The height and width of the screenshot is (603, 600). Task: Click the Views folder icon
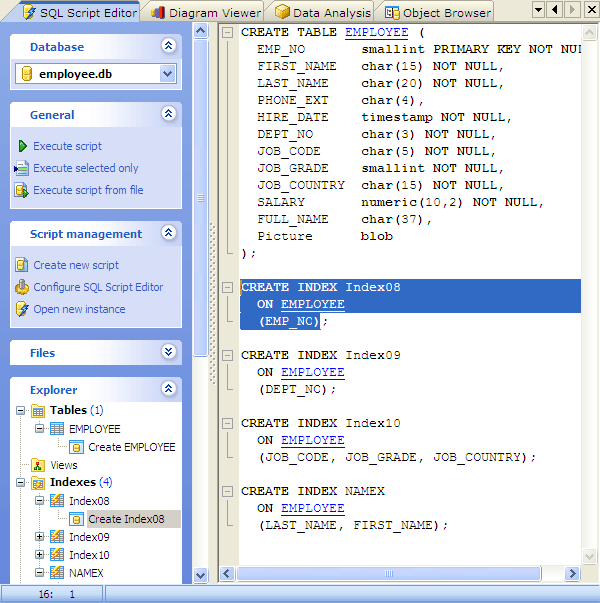point(38,465)
